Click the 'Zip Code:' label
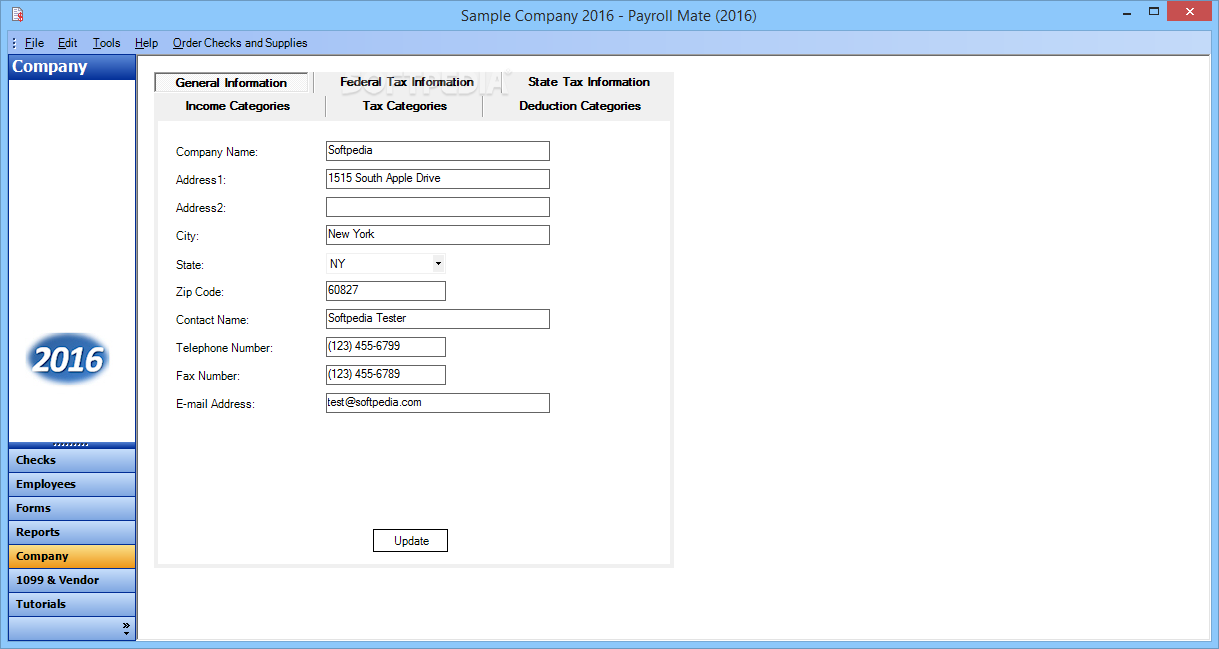Screen dimensions: 1219x649 [x=200, y=292]
